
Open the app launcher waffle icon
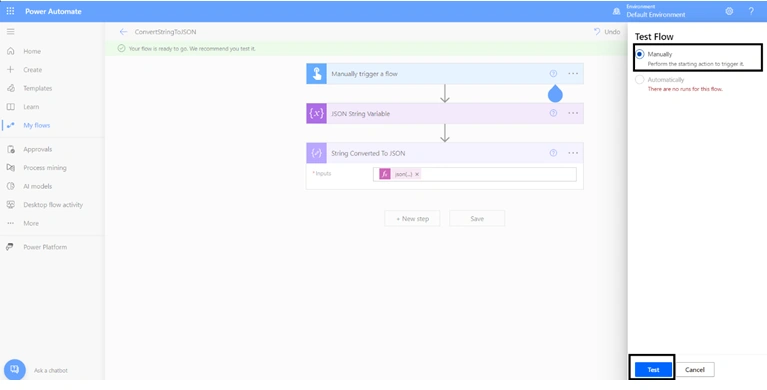point(10,11)
